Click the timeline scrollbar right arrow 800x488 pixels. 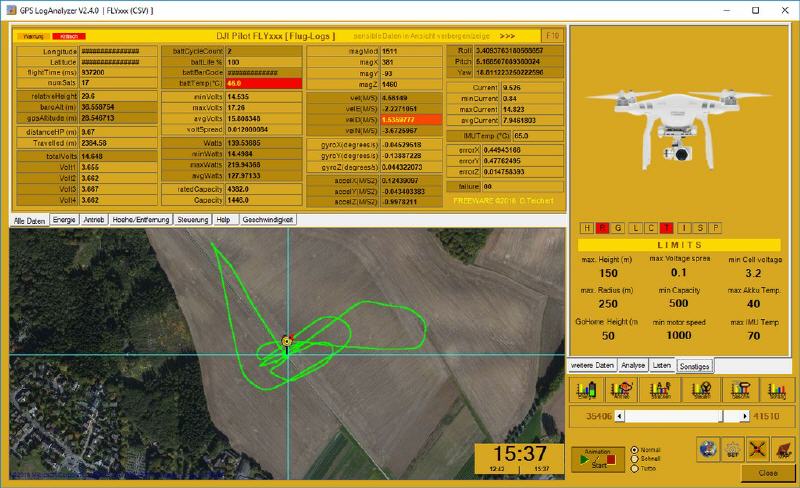745,416
